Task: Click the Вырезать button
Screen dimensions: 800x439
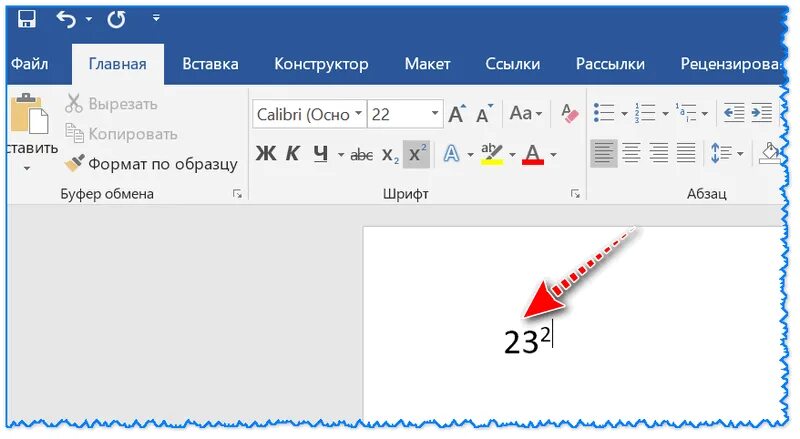Action: point(111,104)
